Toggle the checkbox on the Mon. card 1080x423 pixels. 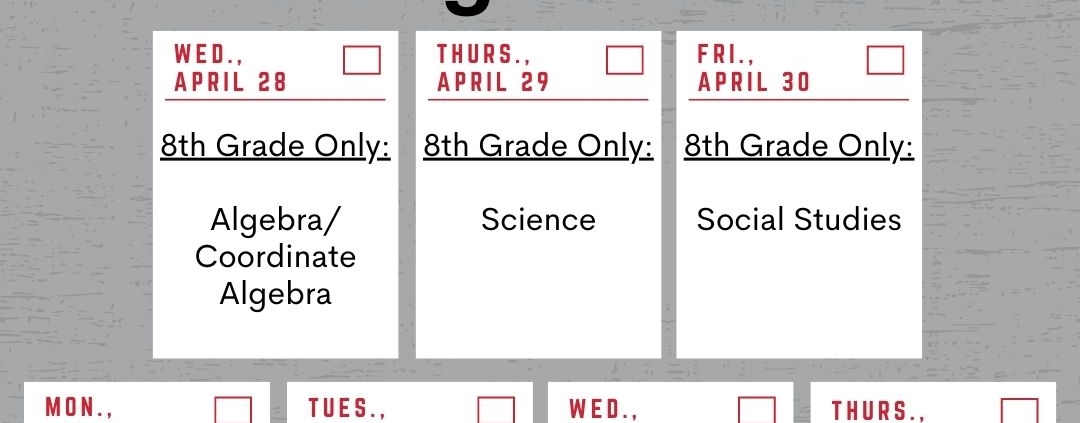(x=233, y=410)
